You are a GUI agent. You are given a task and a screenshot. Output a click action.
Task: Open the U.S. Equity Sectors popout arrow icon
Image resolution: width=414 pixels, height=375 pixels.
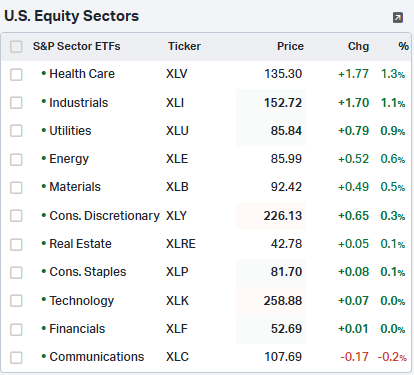[398, 17]
